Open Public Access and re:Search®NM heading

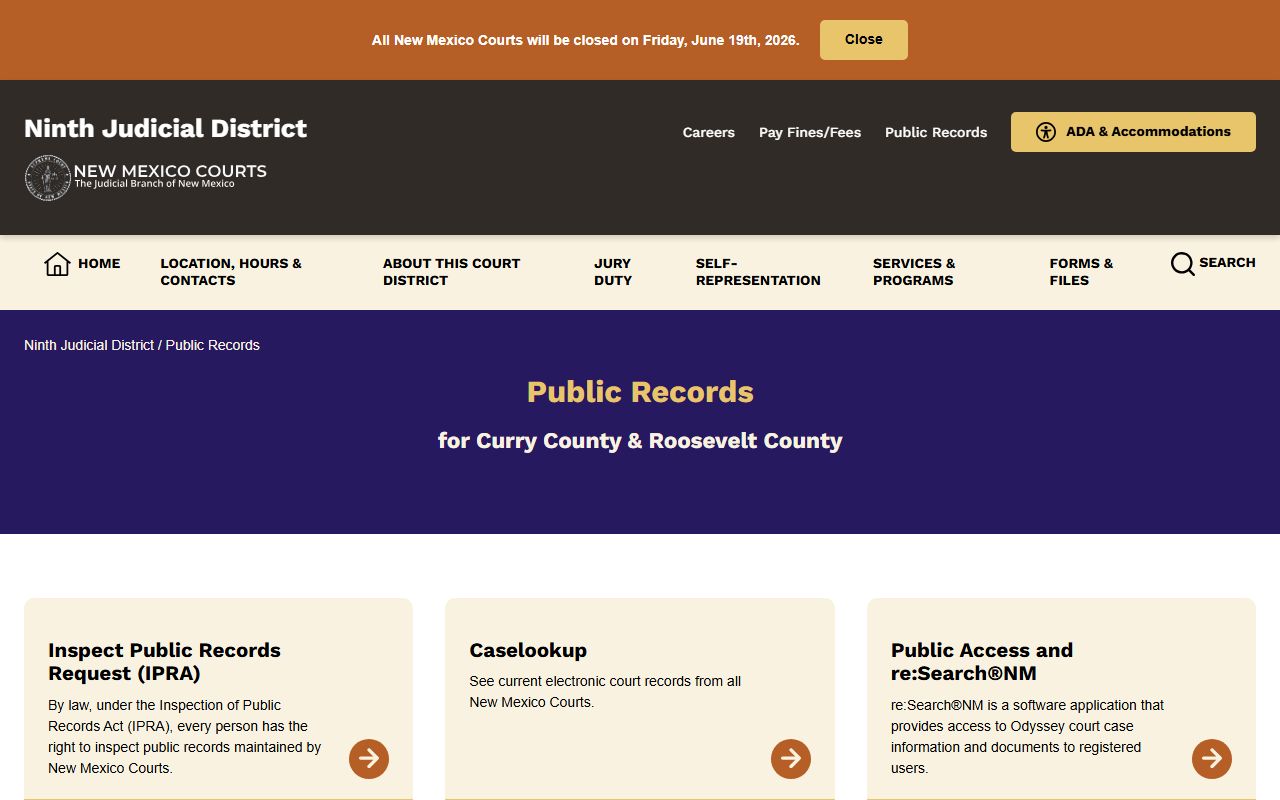click(x=982, y=662)
